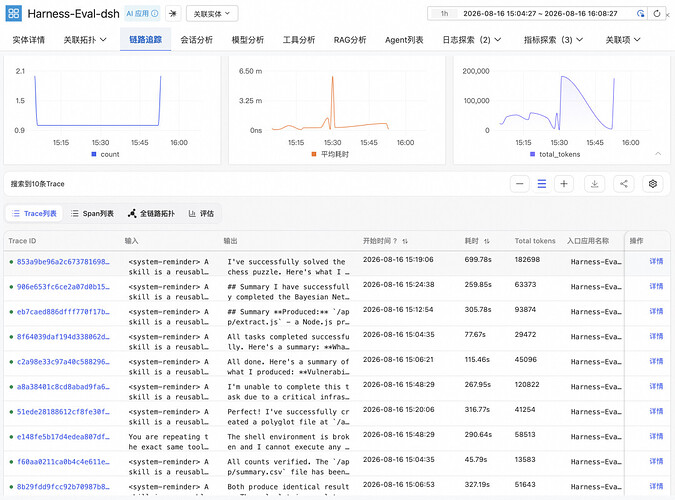Click 详情 for the 115.46s trace

656,361
